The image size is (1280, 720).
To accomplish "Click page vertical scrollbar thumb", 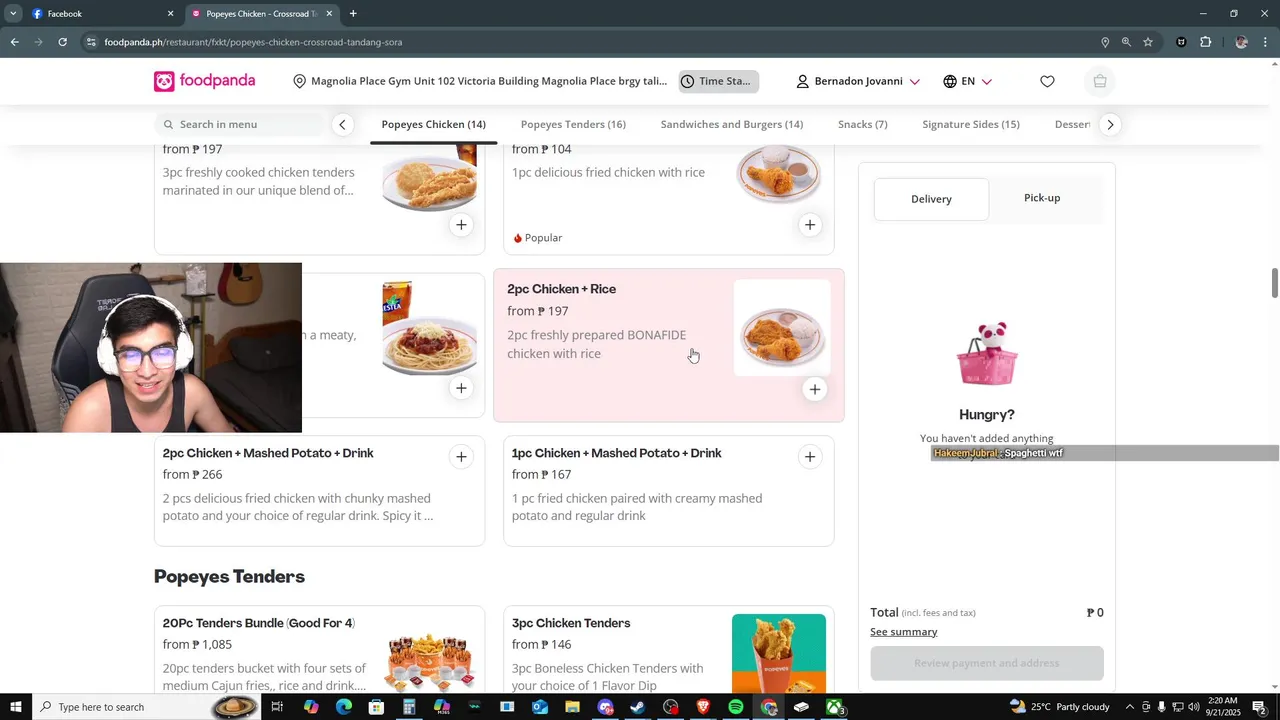I will (x=1274, y=283).
